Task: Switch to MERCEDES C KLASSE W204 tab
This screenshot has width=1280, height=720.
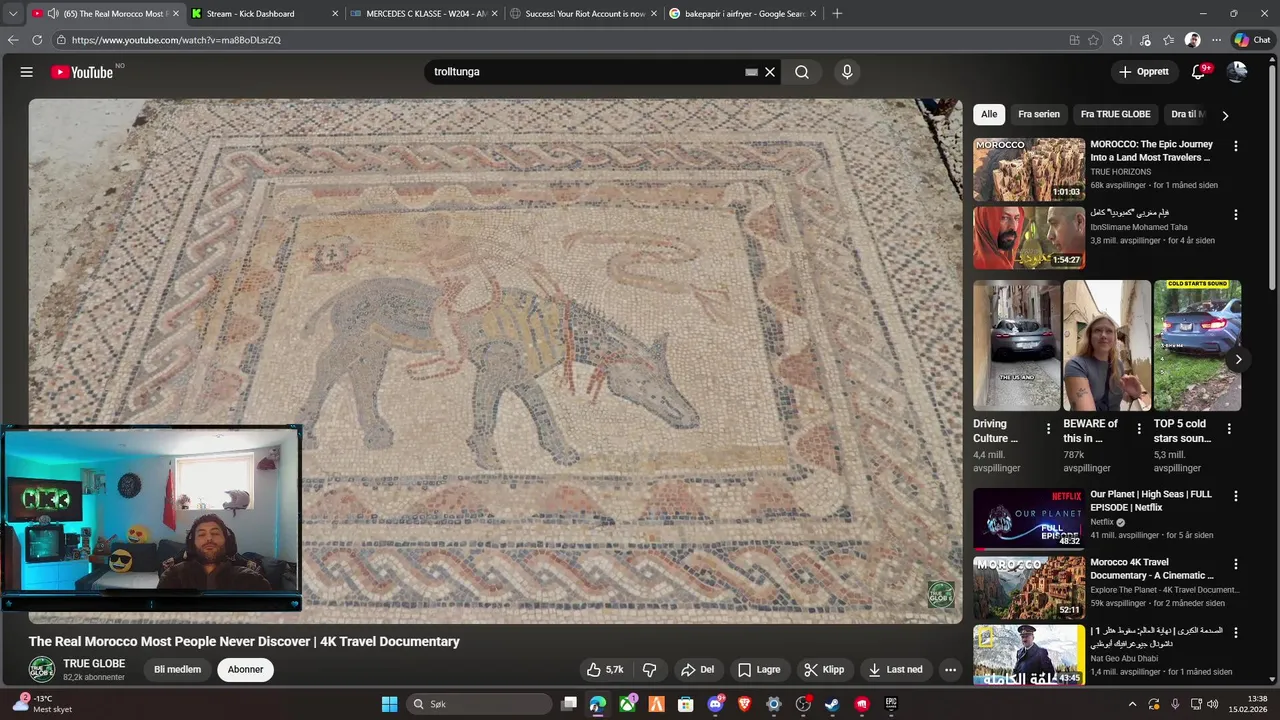Action: (425, 14)
